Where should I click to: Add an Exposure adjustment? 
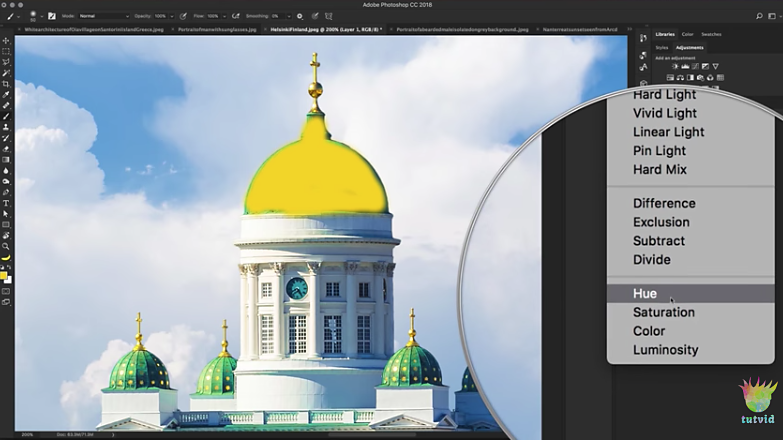point(705,66)
